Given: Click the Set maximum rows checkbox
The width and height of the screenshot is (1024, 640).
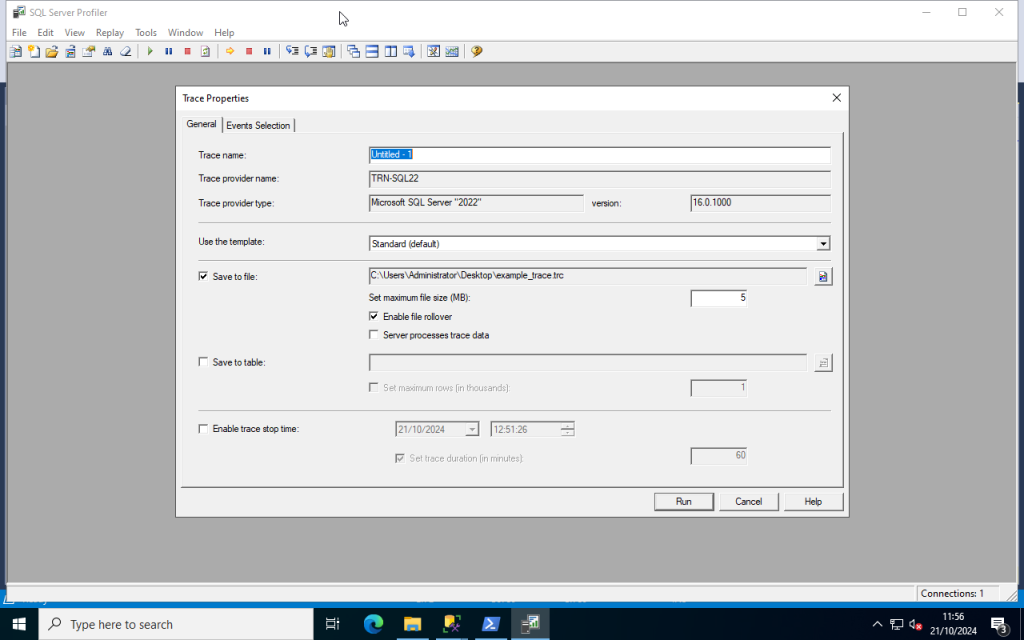Looking at the screenshot, I should [374, 387].
